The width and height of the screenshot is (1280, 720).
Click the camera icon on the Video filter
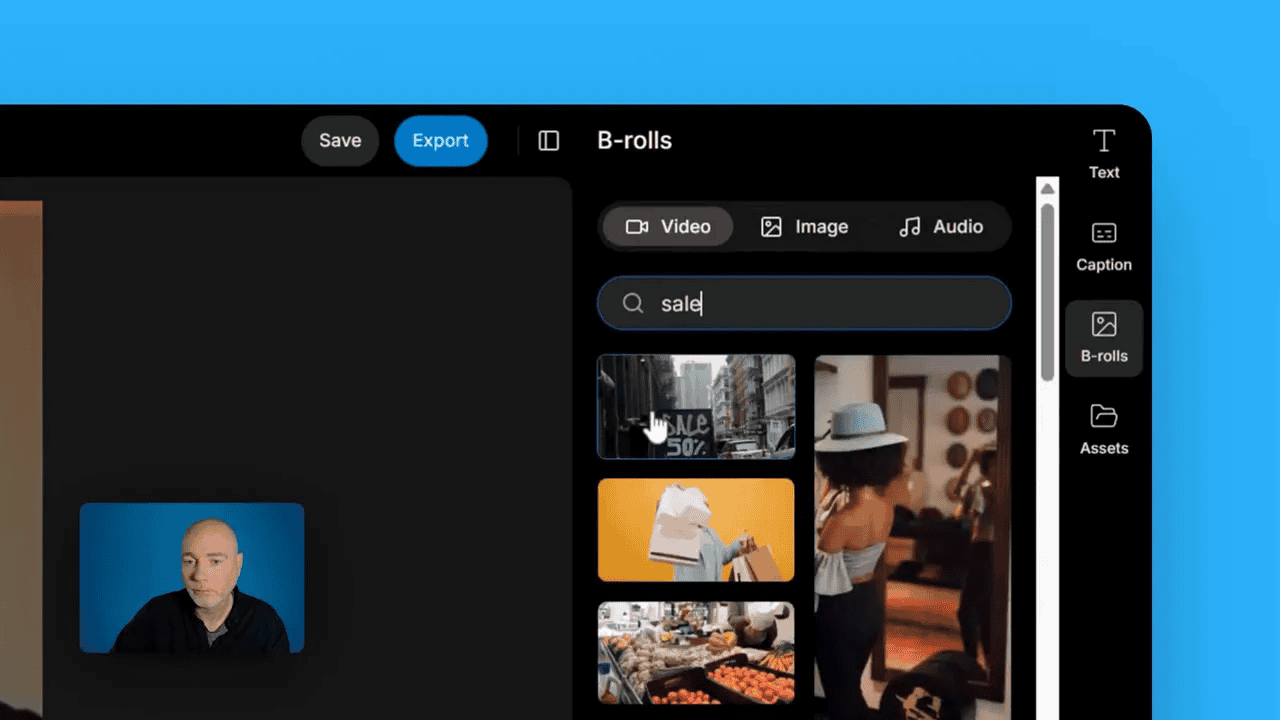637,226
